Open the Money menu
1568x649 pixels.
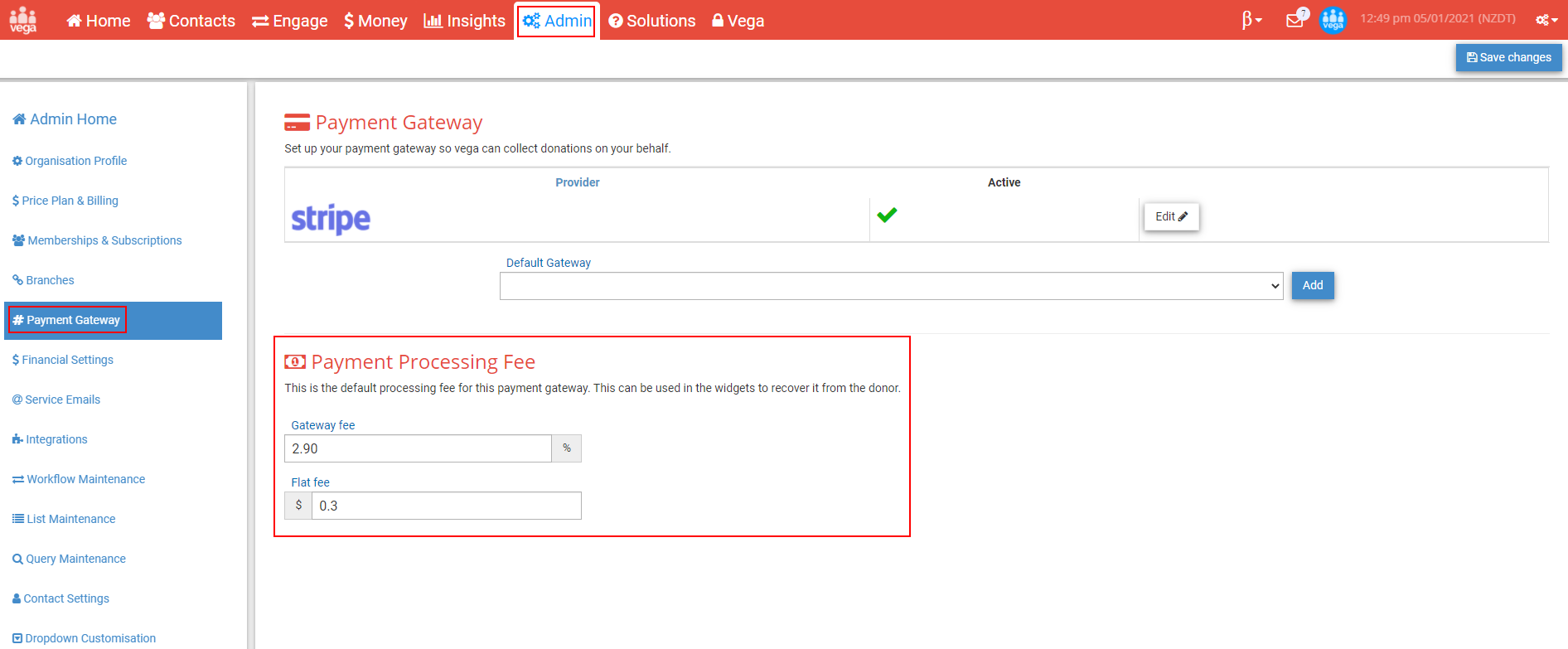[x=375, y=21]
